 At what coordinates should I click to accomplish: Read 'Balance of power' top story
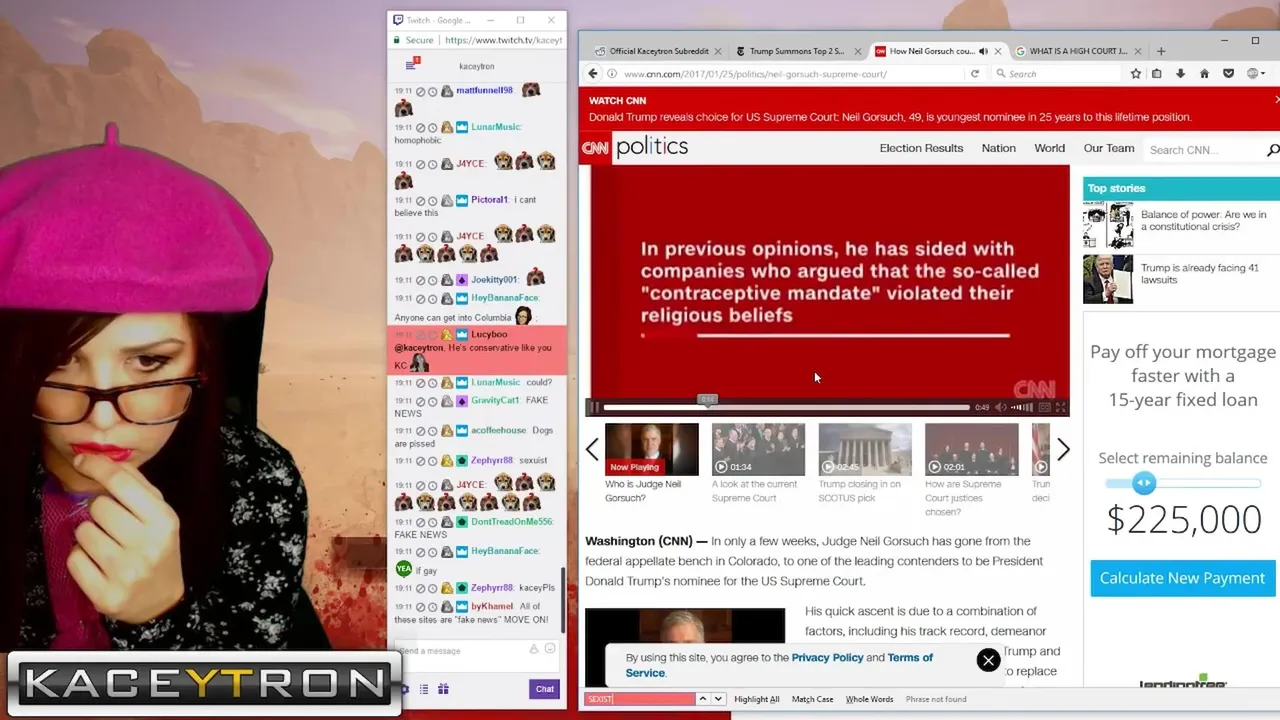click(x=1203, y=221)
